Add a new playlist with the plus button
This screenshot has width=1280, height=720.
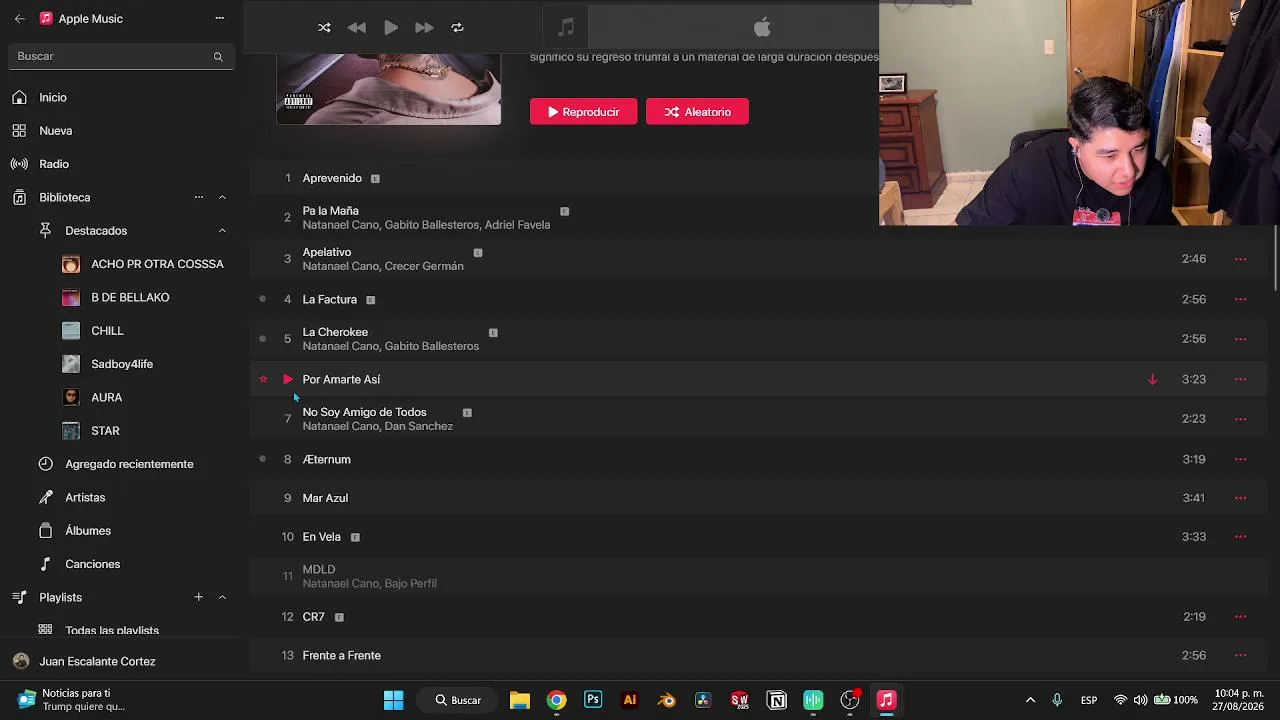pyautogui.click(x=198, y=597)
